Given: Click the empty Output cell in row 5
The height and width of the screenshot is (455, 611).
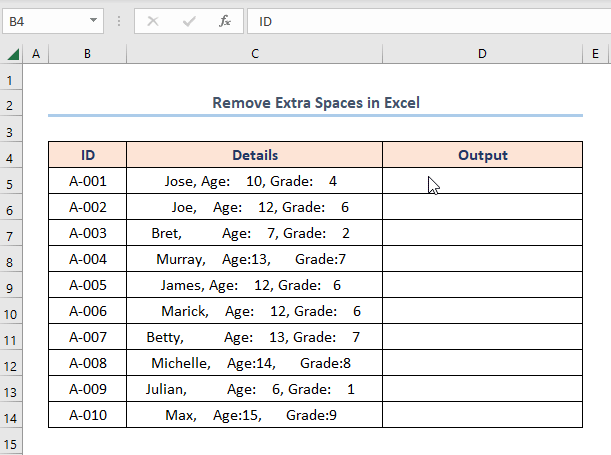Looking at the screenshot, I should coord(482,182).
